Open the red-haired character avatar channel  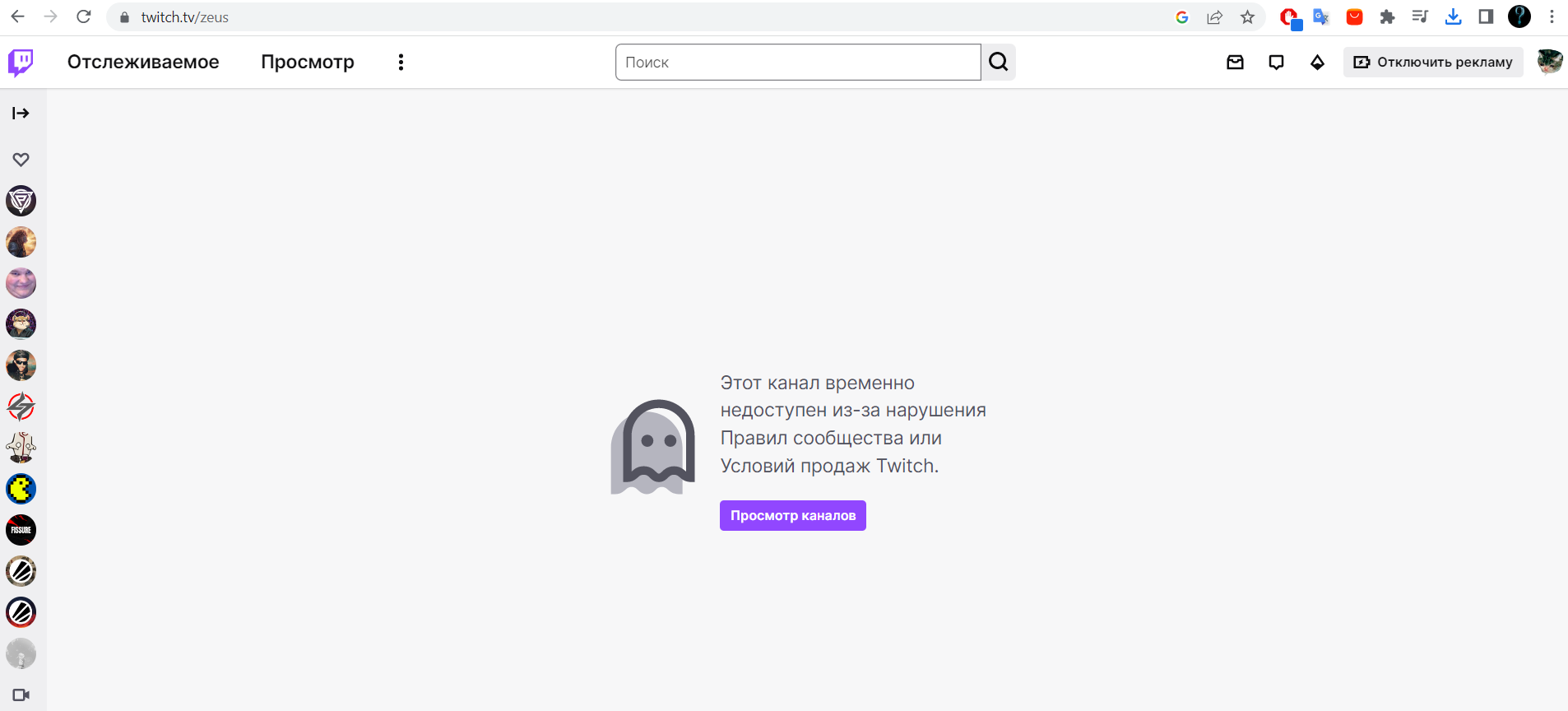coord(21,242)
